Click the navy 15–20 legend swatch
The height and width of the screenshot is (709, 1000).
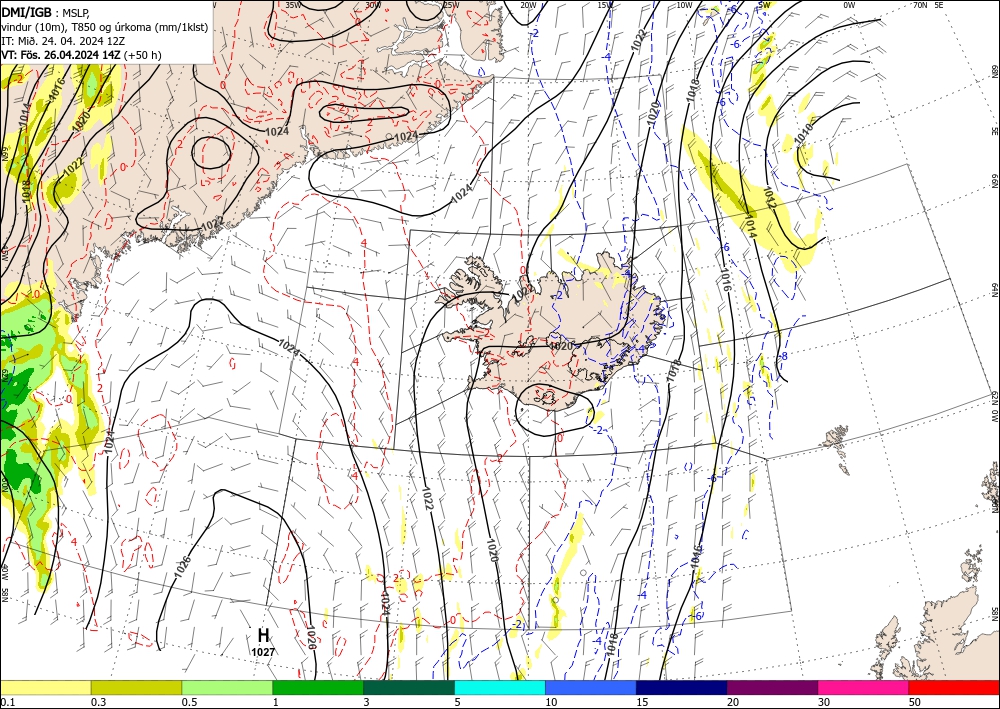tap(682, 687)
